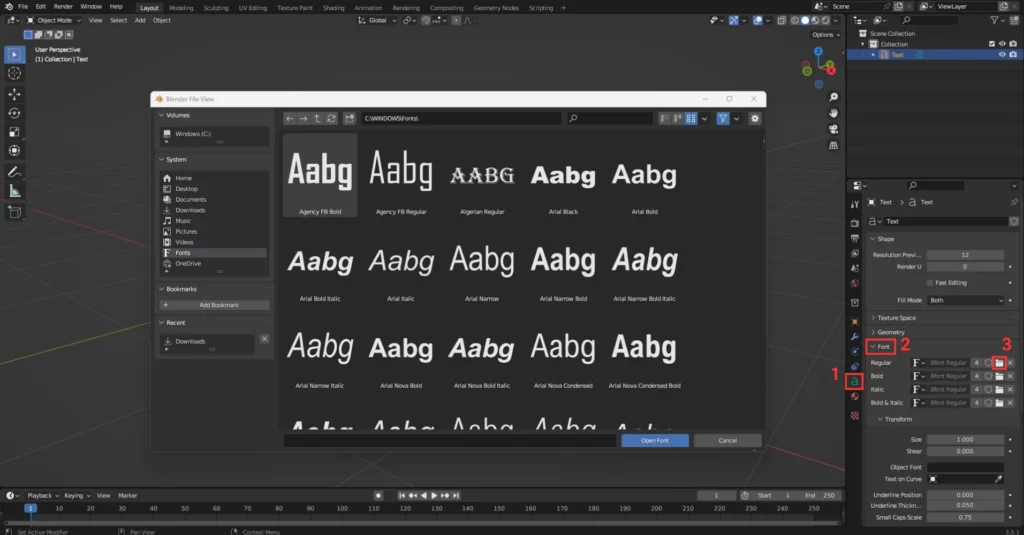Open the Modifiers properties tab wrench icon
The image size is (1024, 535).
pyautogui.click(x=854, y=336)
